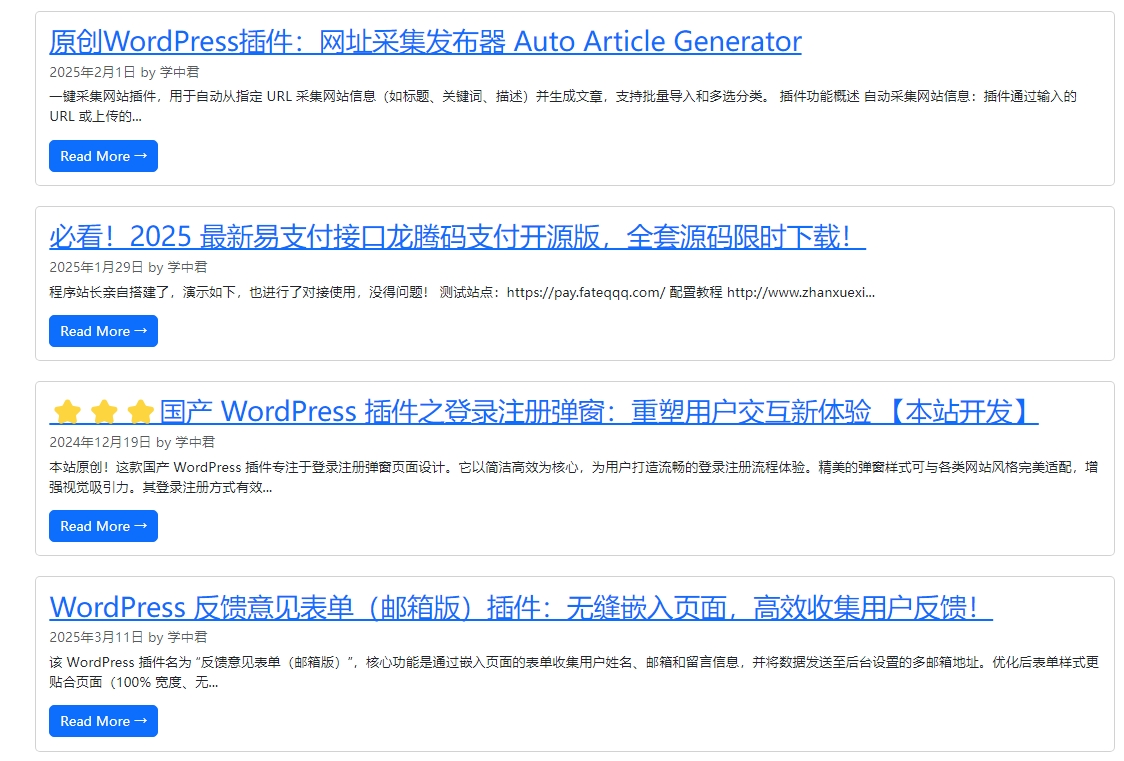Click Read More on the feedback form plugin post
Image resolution: width=1124 pixels, height=761 pixels.
(x=103, y=721)
